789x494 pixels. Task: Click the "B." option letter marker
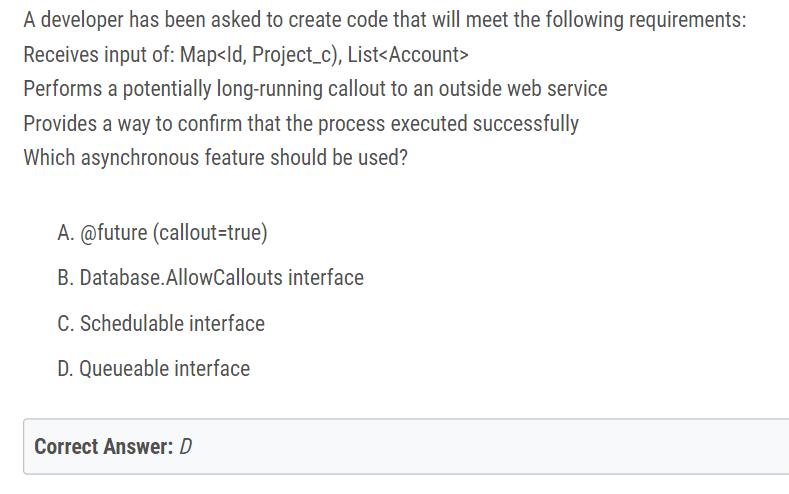66,278
